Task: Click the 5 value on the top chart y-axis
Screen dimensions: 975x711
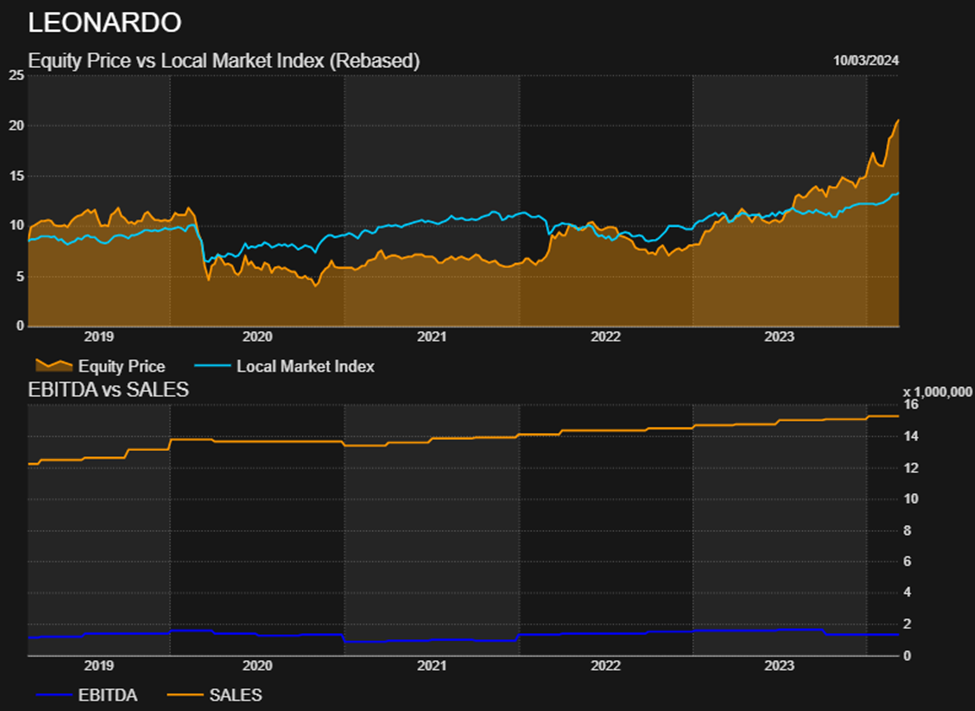Action: pyautogui.click(x=21, y=276)
